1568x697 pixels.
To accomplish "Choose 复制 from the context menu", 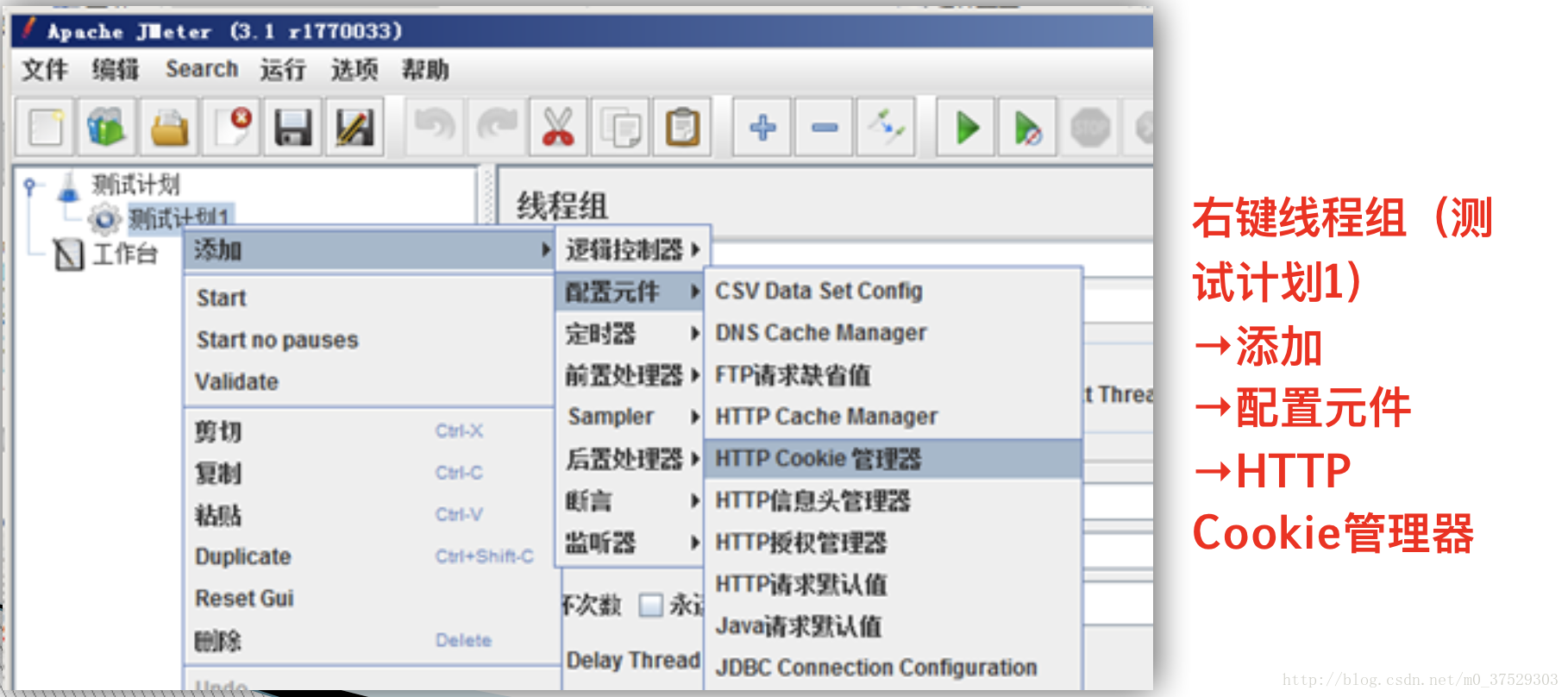I will (x=369, y=473).
